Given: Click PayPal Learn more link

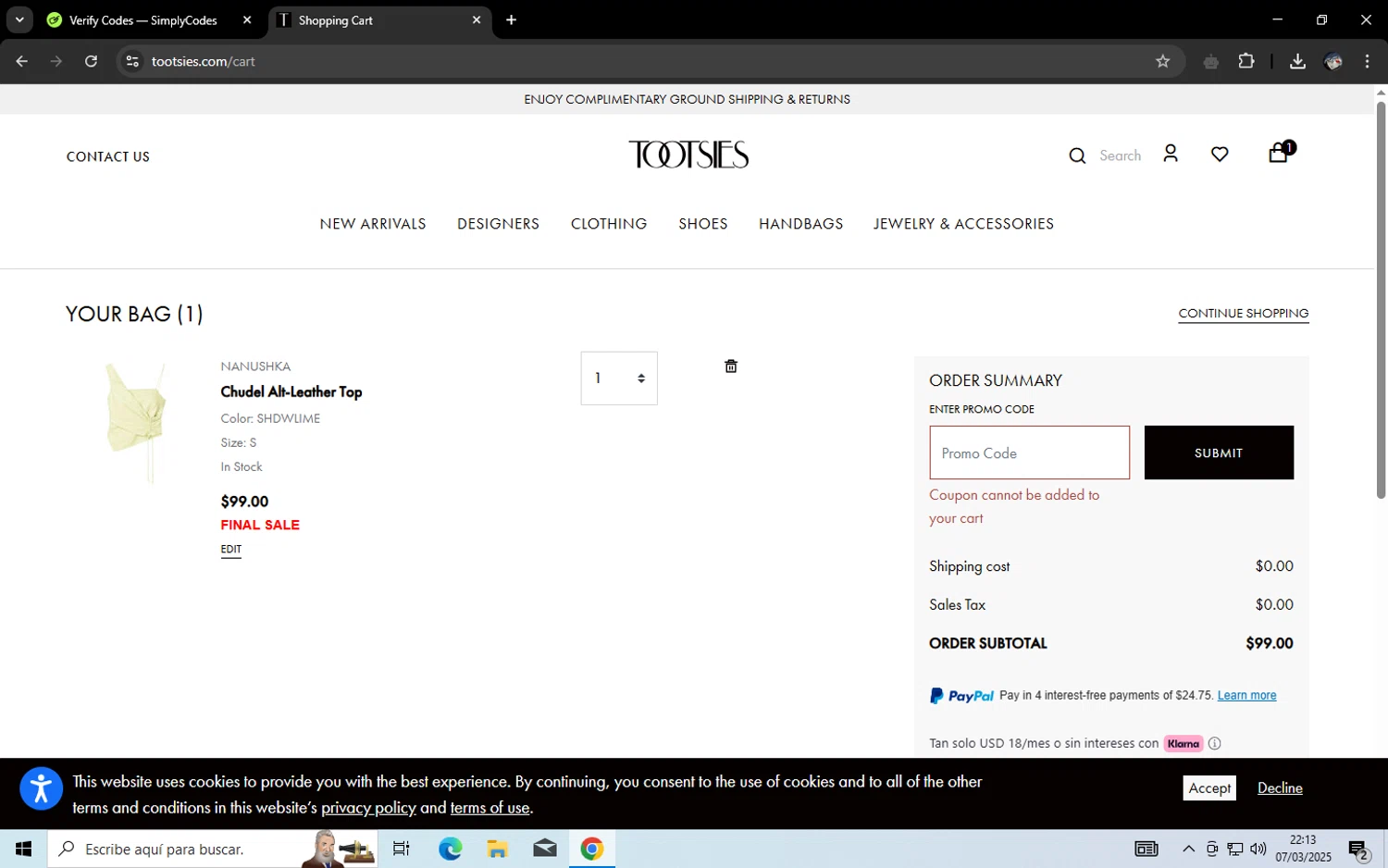Looking at the screenshot, I should coord(1246,696).
